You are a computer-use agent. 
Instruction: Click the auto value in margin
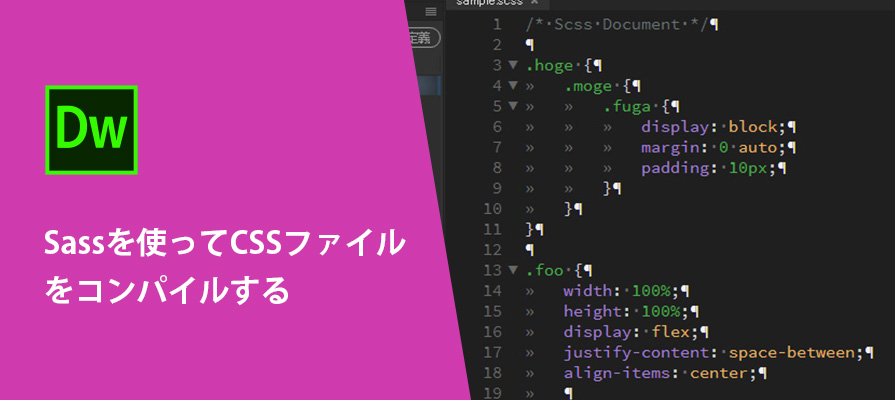click(x=758, y=148)
